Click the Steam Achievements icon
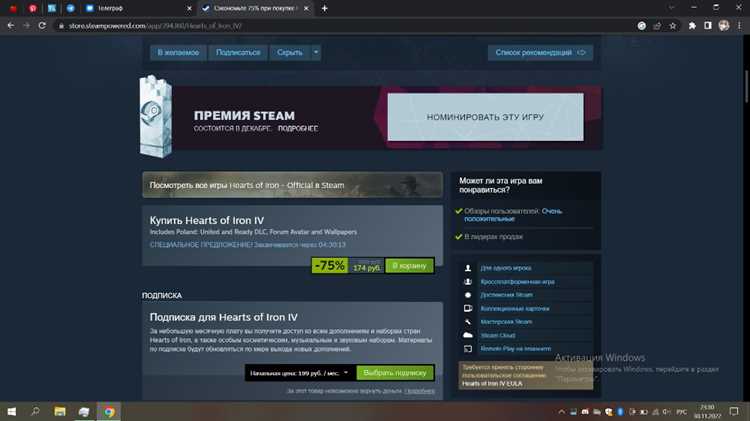 (468, 295)
